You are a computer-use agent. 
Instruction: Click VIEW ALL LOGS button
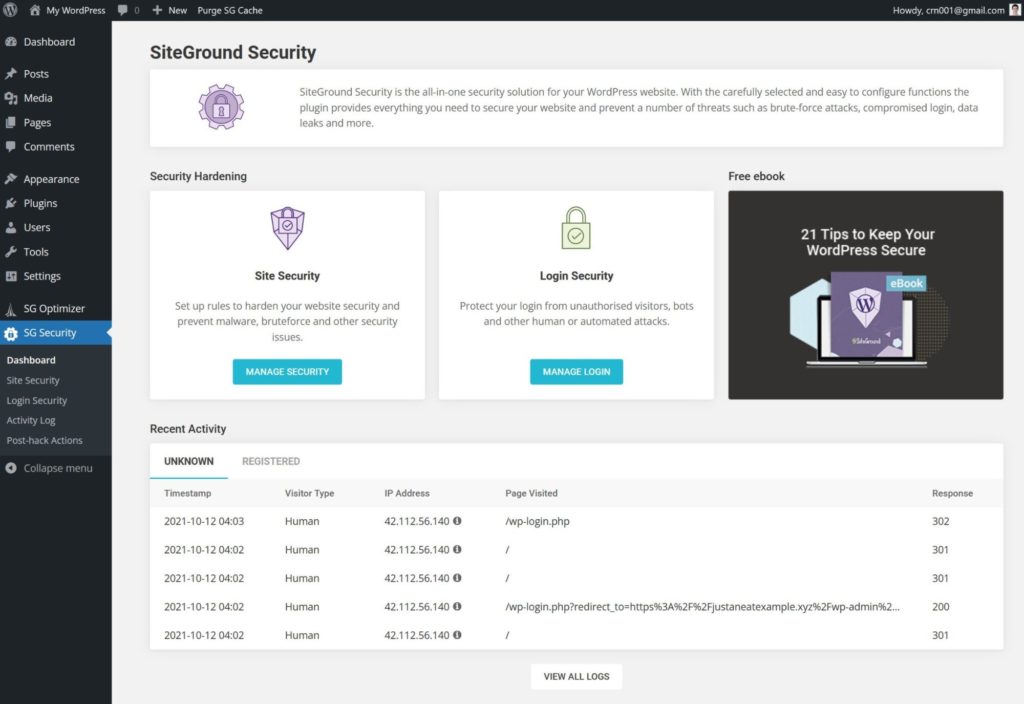pyautogui.click(x=576, y=676)
